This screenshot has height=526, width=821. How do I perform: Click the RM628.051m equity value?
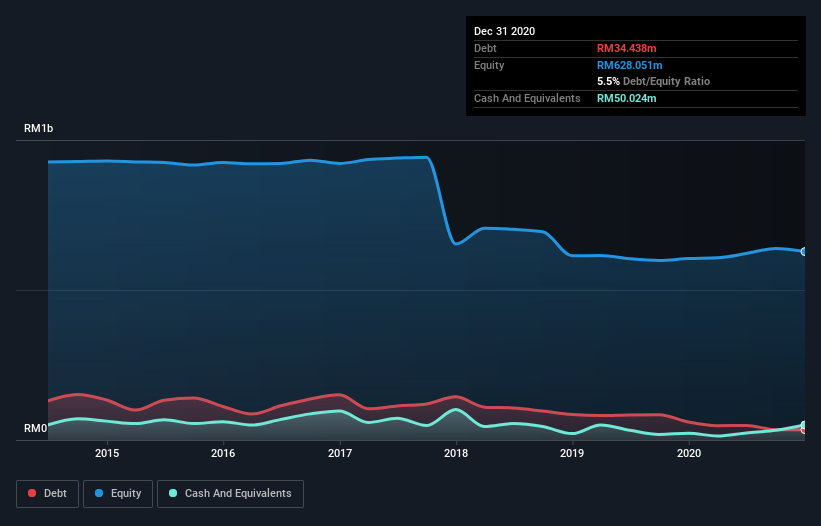point(629,65)
